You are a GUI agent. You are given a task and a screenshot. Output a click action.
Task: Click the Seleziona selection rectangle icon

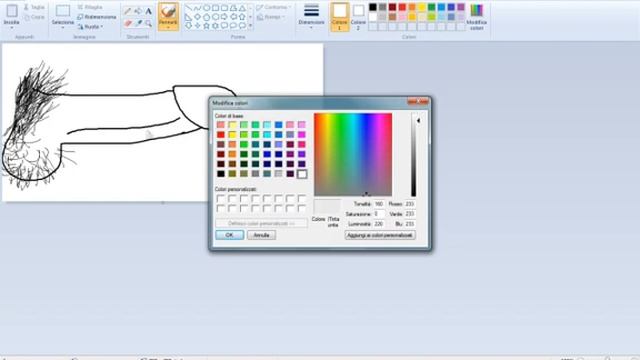point(63,11)
